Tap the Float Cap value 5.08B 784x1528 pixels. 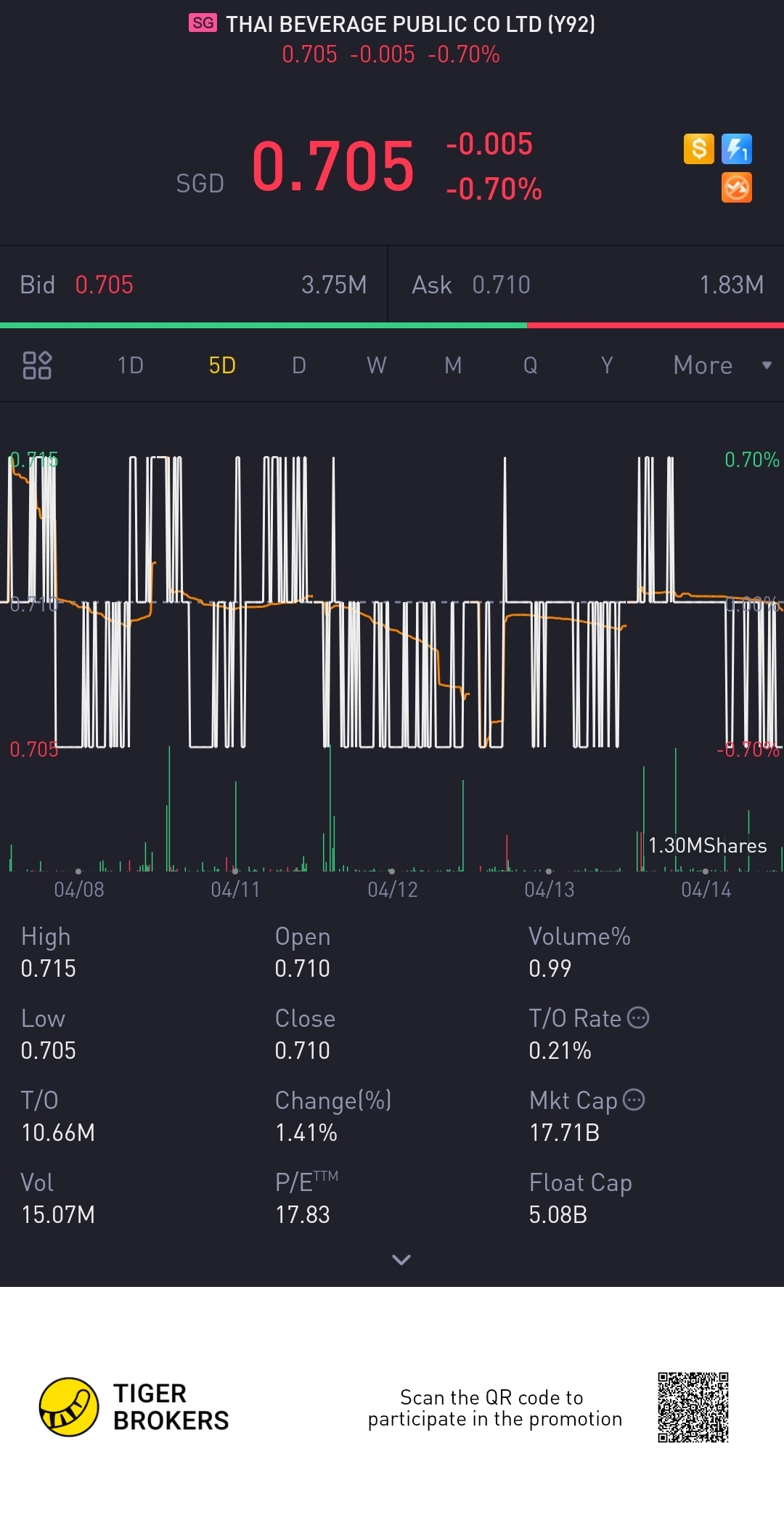click(x=558, y=1215)
